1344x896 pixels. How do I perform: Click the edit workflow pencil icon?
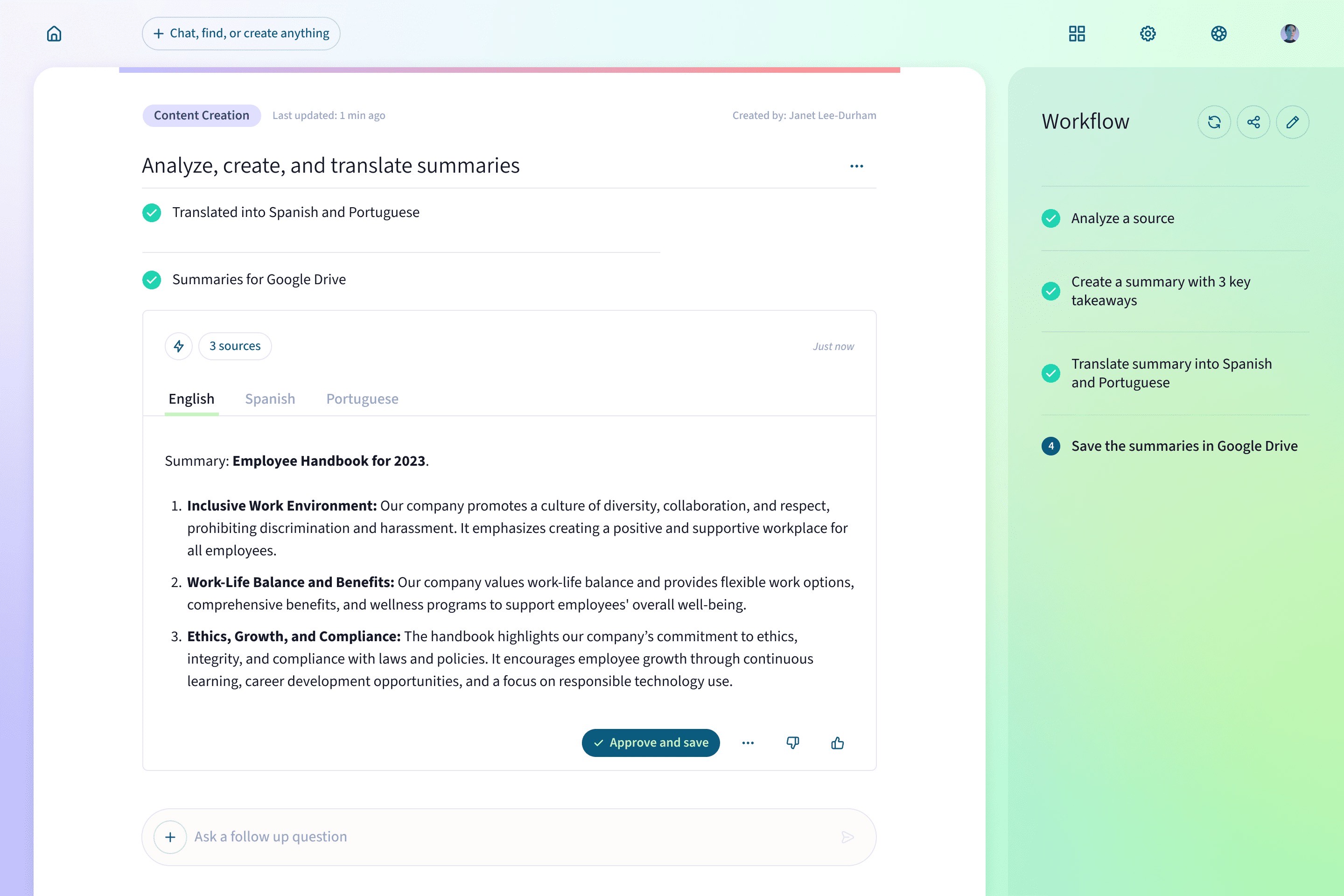point(1291,122)
